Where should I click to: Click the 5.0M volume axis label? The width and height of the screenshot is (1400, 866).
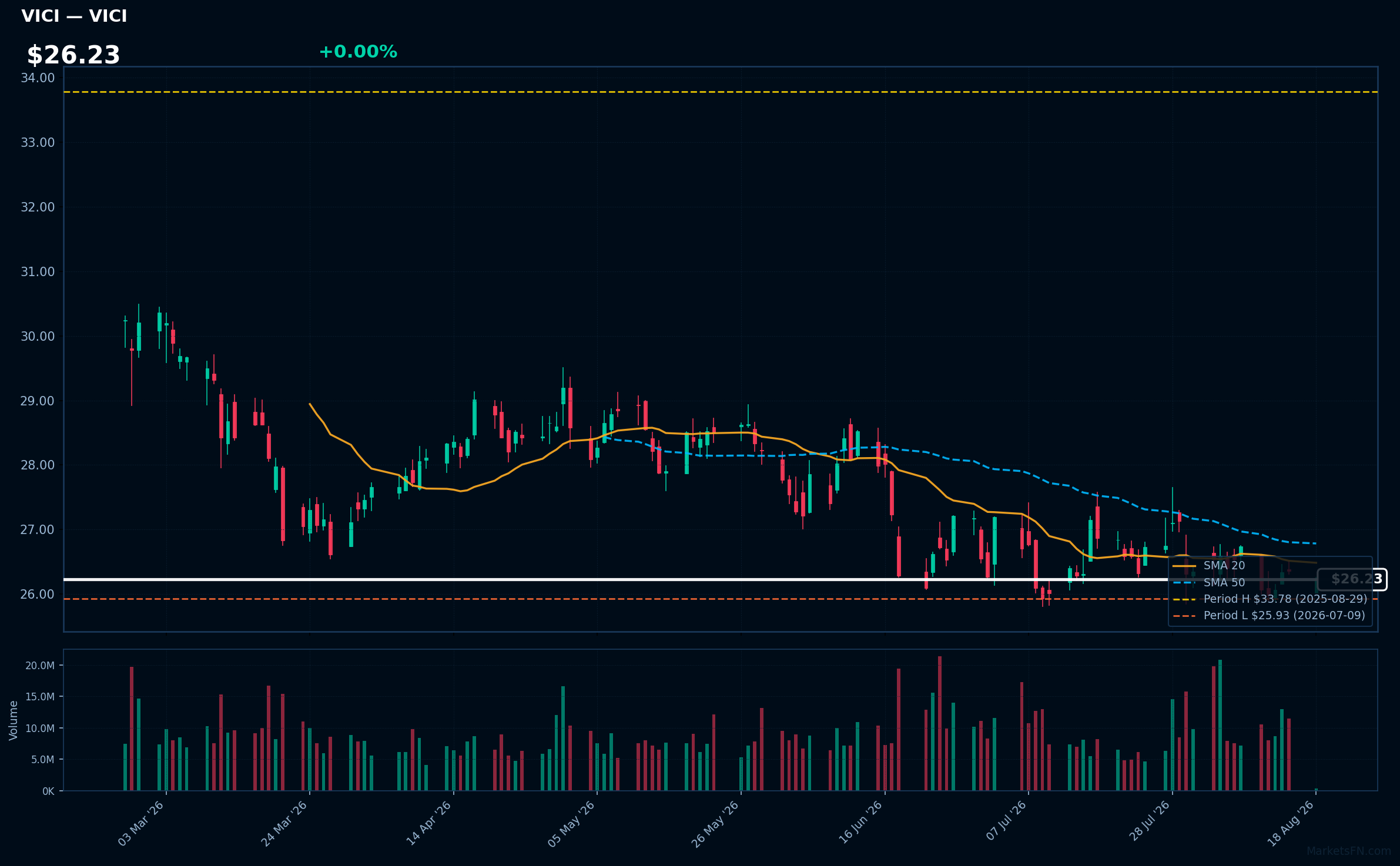pyautogui.click(x=43, y=760)
